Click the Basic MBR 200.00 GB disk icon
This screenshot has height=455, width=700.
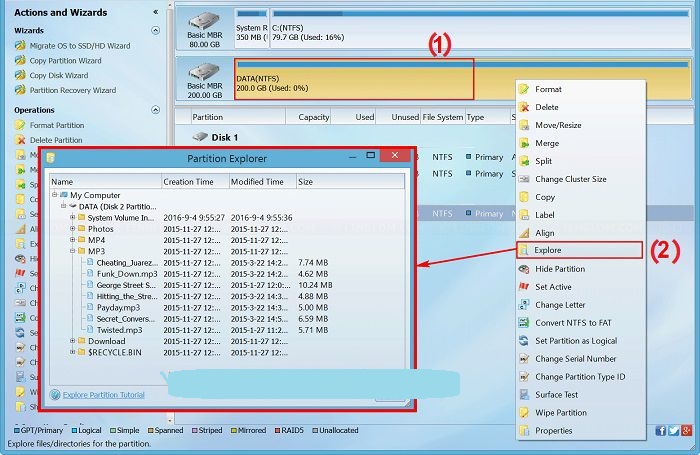pos(204,73)
